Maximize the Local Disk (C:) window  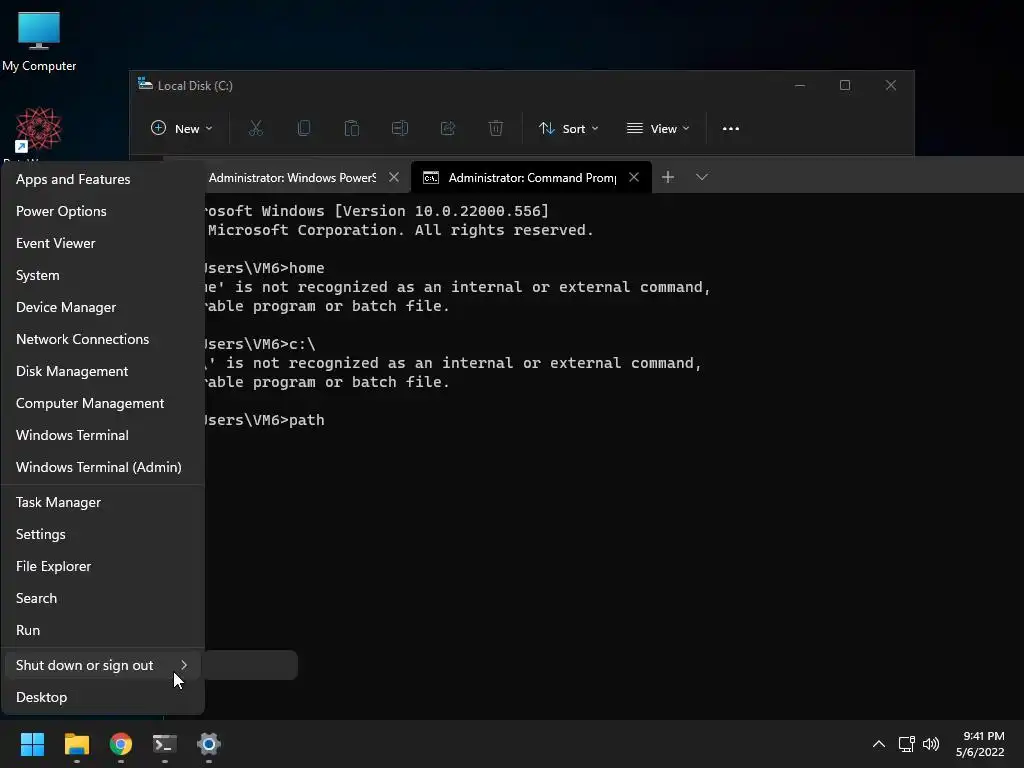pyautogui.click(x=845, y=86)
